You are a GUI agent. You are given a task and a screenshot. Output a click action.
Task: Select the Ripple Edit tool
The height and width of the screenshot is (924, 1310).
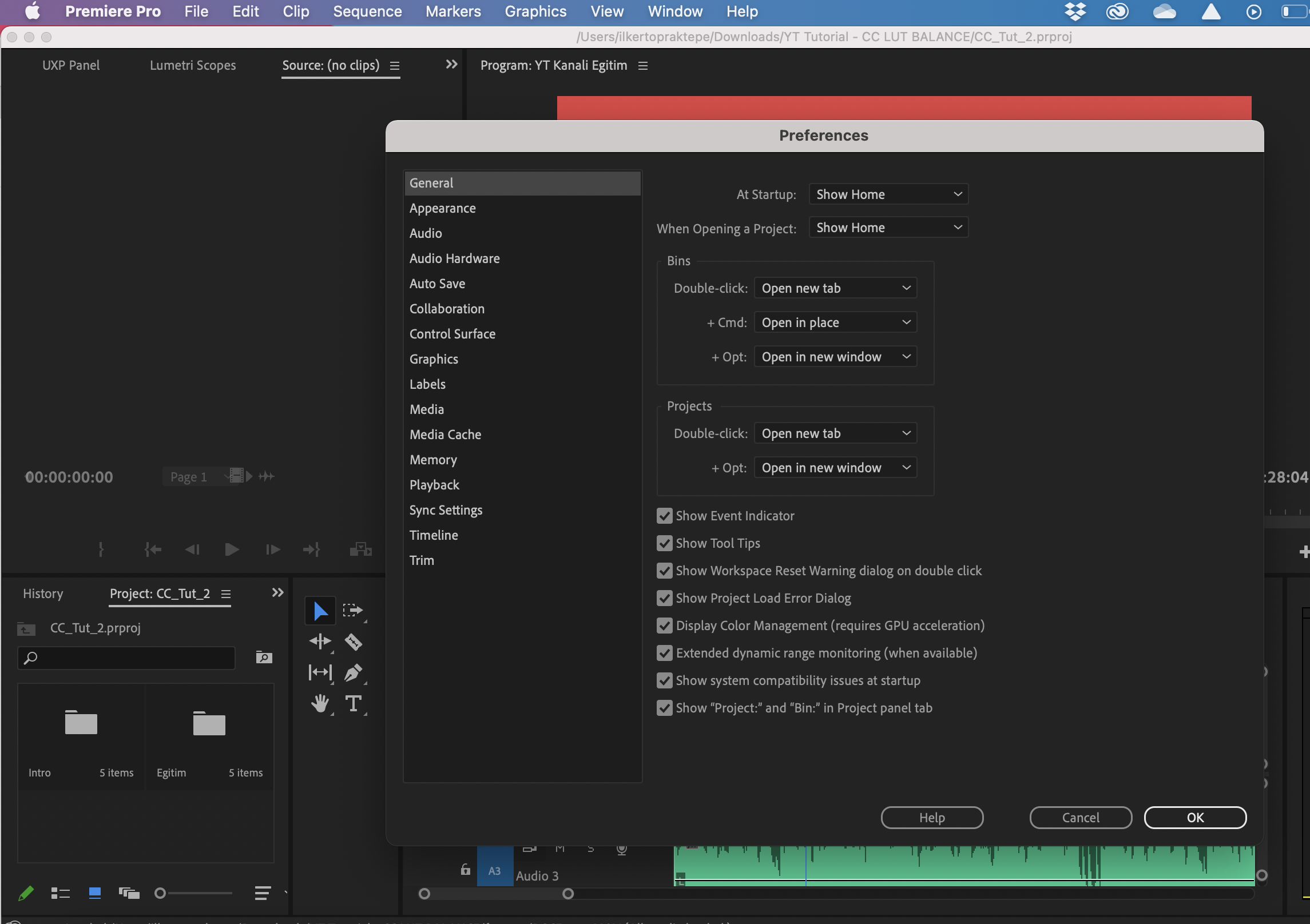tap(320, 642)
